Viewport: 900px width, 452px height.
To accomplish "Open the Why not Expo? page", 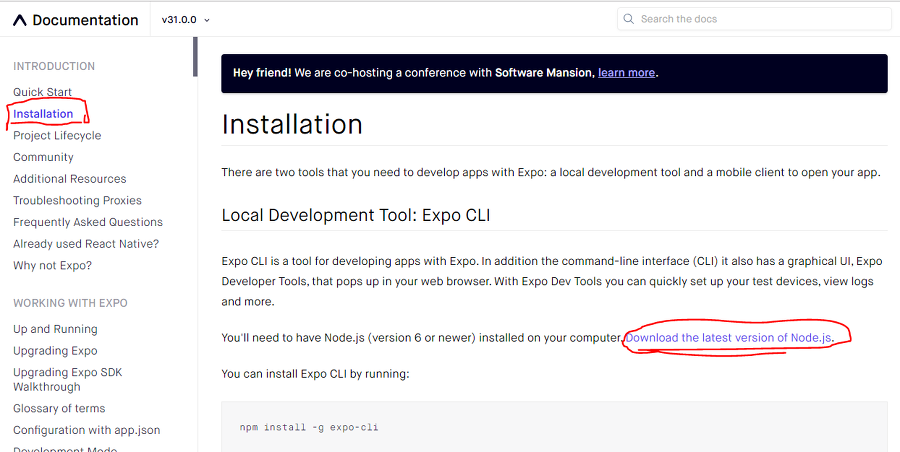I will click(52, 266).
